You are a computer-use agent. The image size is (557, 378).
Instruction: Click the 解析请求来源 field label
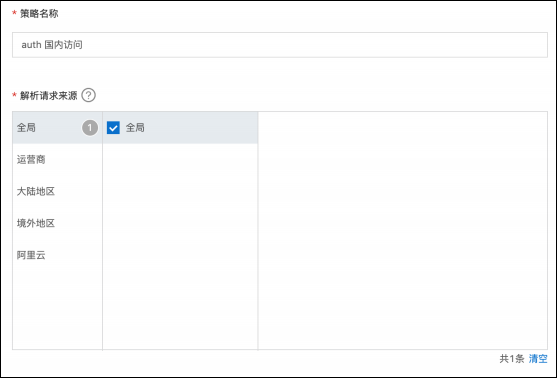tap(49, 96)
